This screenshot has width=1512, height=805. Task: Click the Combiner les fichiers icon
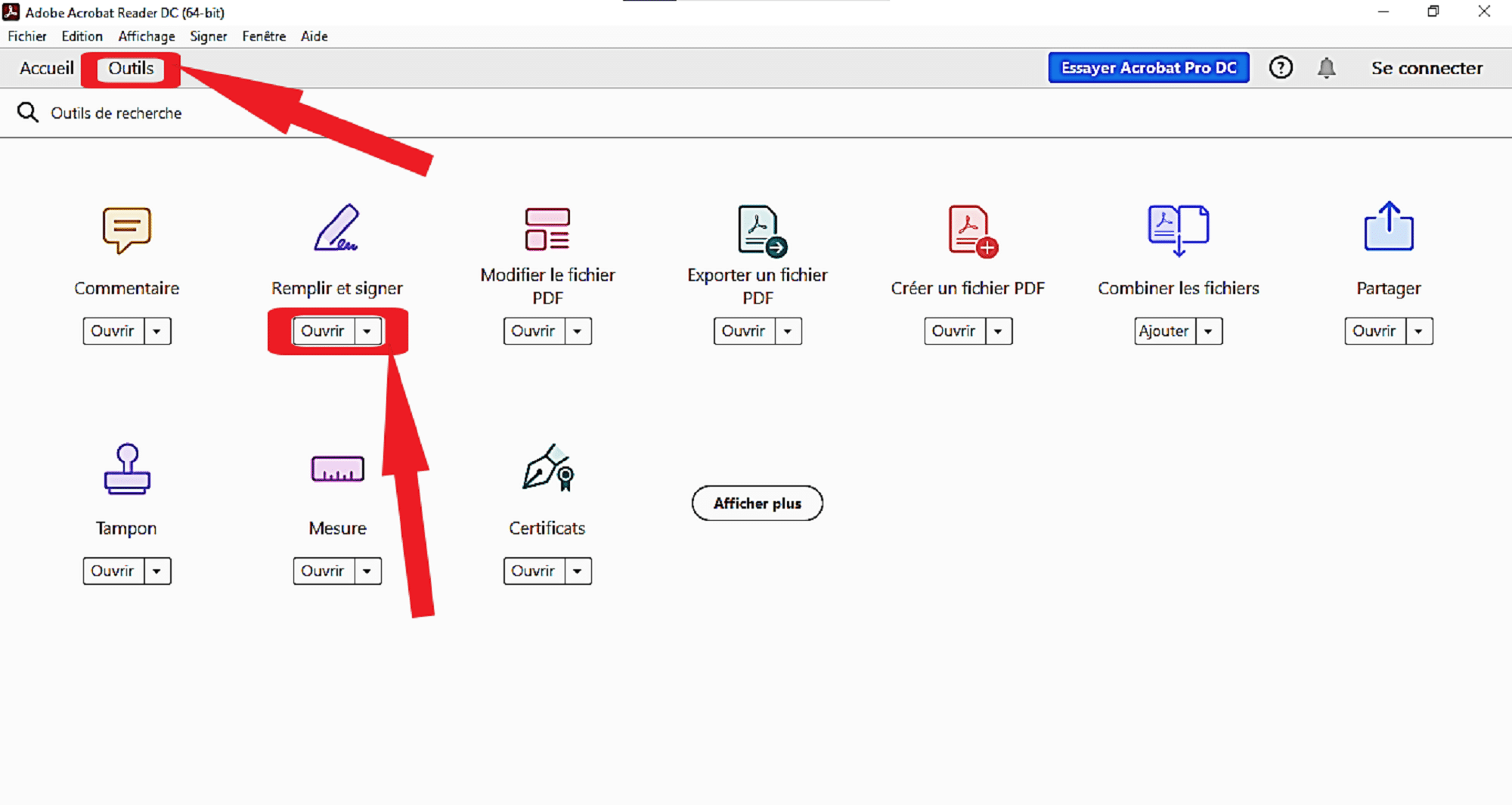1179,230
